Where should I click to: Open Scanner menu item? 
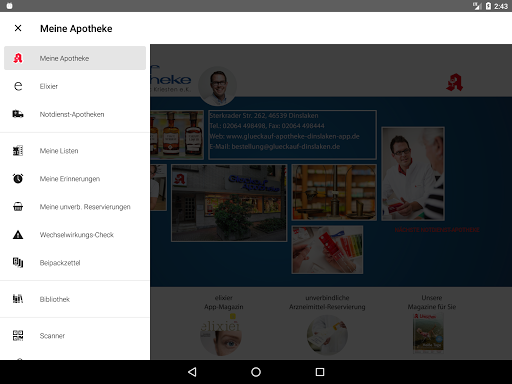point(75,335)
